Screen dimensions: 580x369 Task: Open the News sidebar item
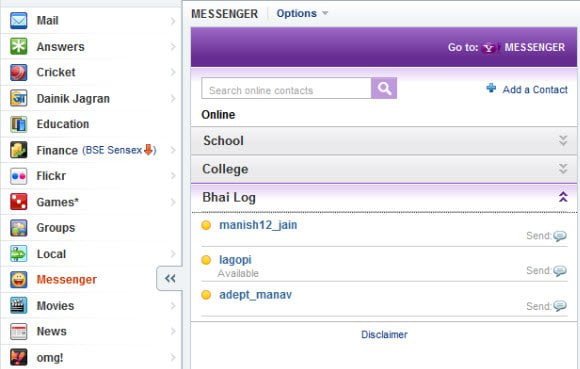(52, 332)
